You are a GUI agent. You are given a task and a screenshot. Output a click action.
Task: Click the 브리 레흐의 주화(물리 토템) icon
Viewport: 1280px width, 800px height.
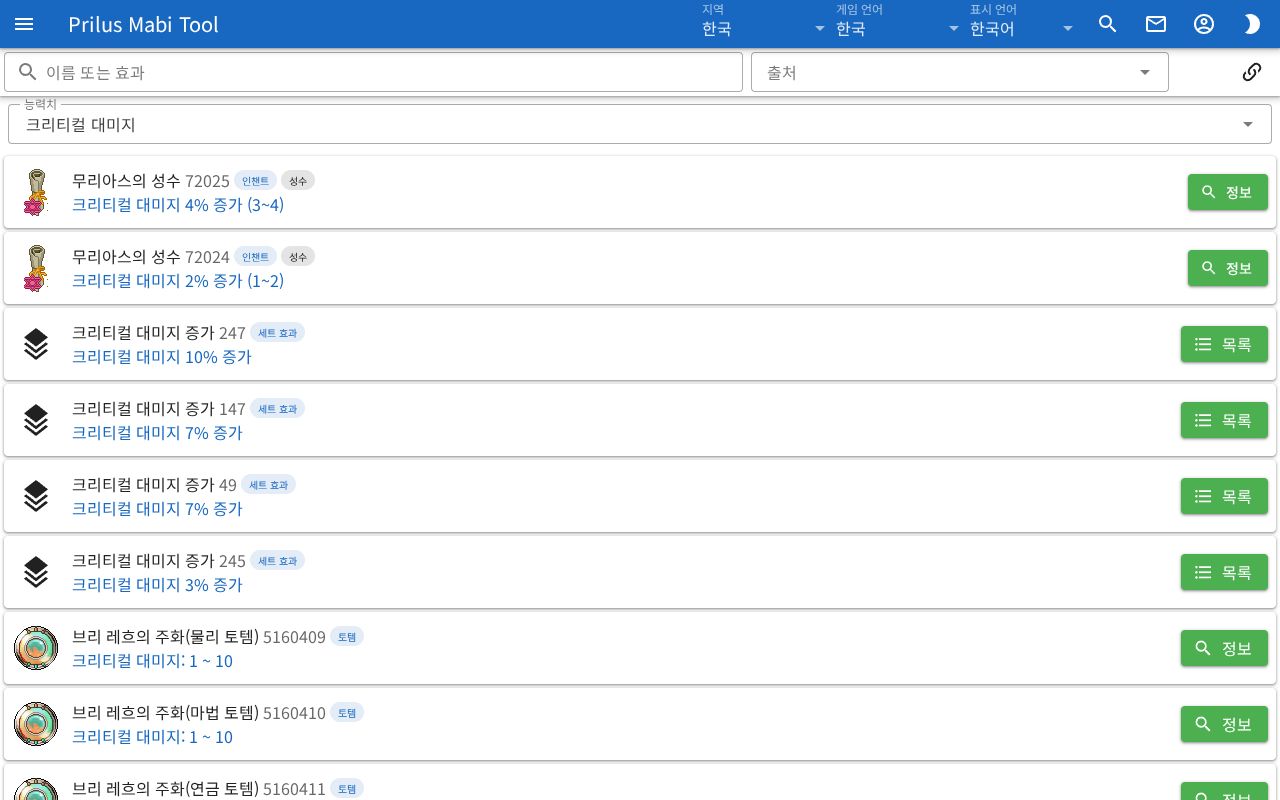pyautogui.click(x=36, y=648)
